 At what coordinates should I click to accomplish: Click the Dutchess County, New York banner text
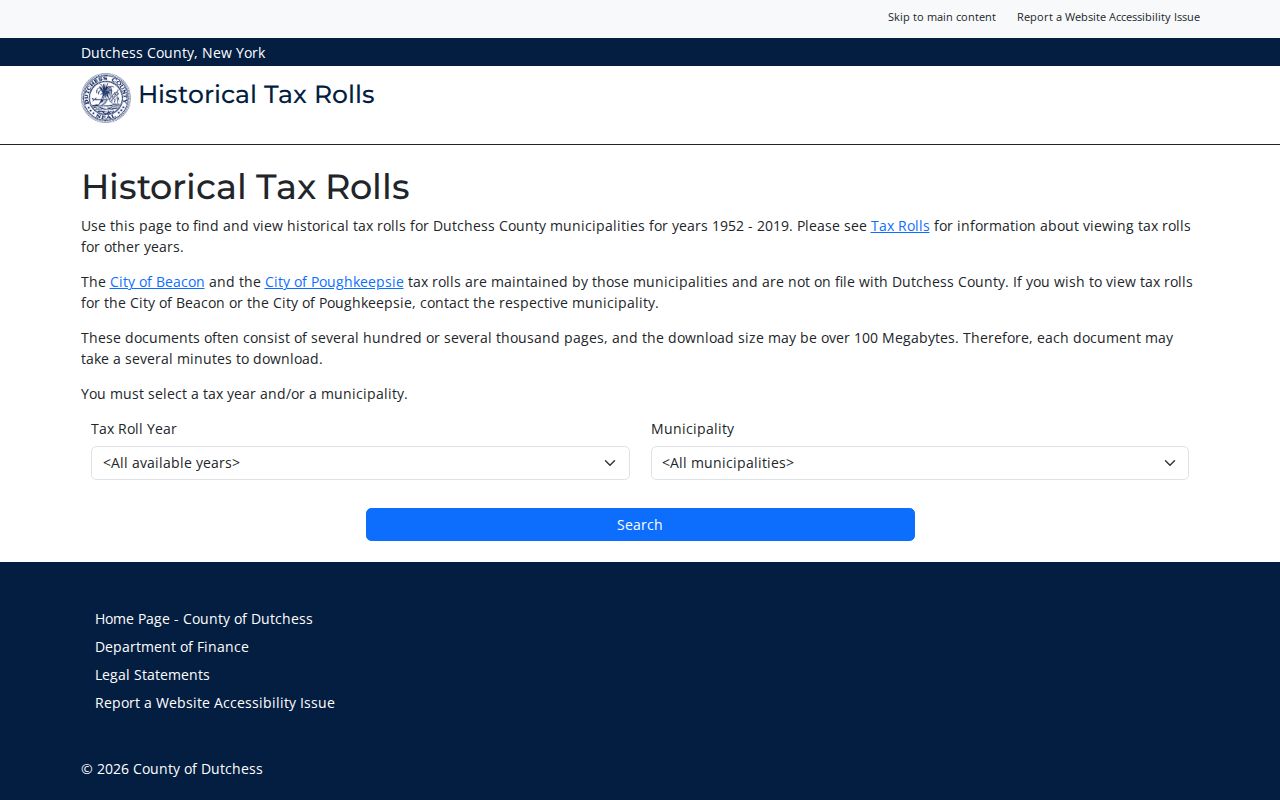pos(173,53)
